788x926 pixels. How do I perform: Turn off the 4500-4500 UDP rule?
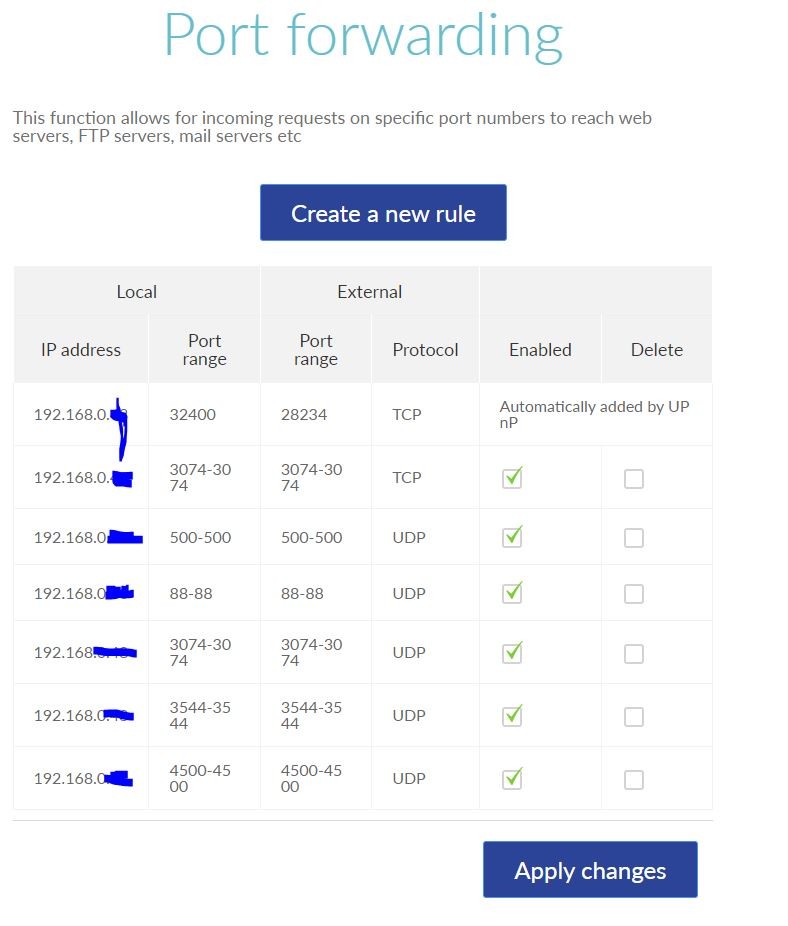(x=512, y=779)
